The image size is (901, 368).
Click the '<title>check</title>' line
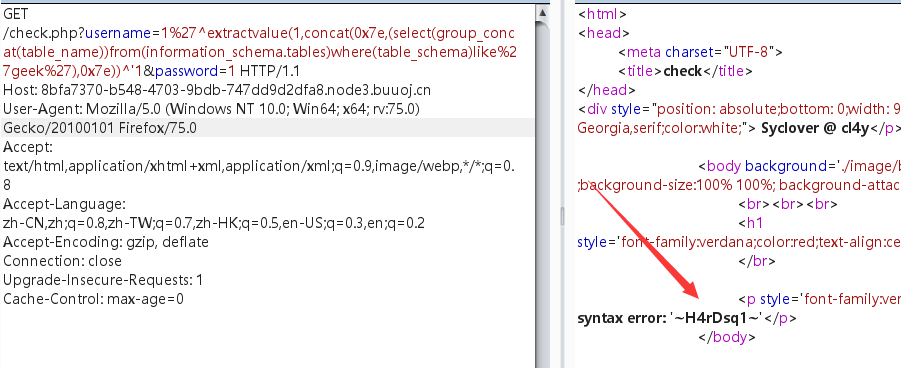pyautogui.click(x=686, y=71)
